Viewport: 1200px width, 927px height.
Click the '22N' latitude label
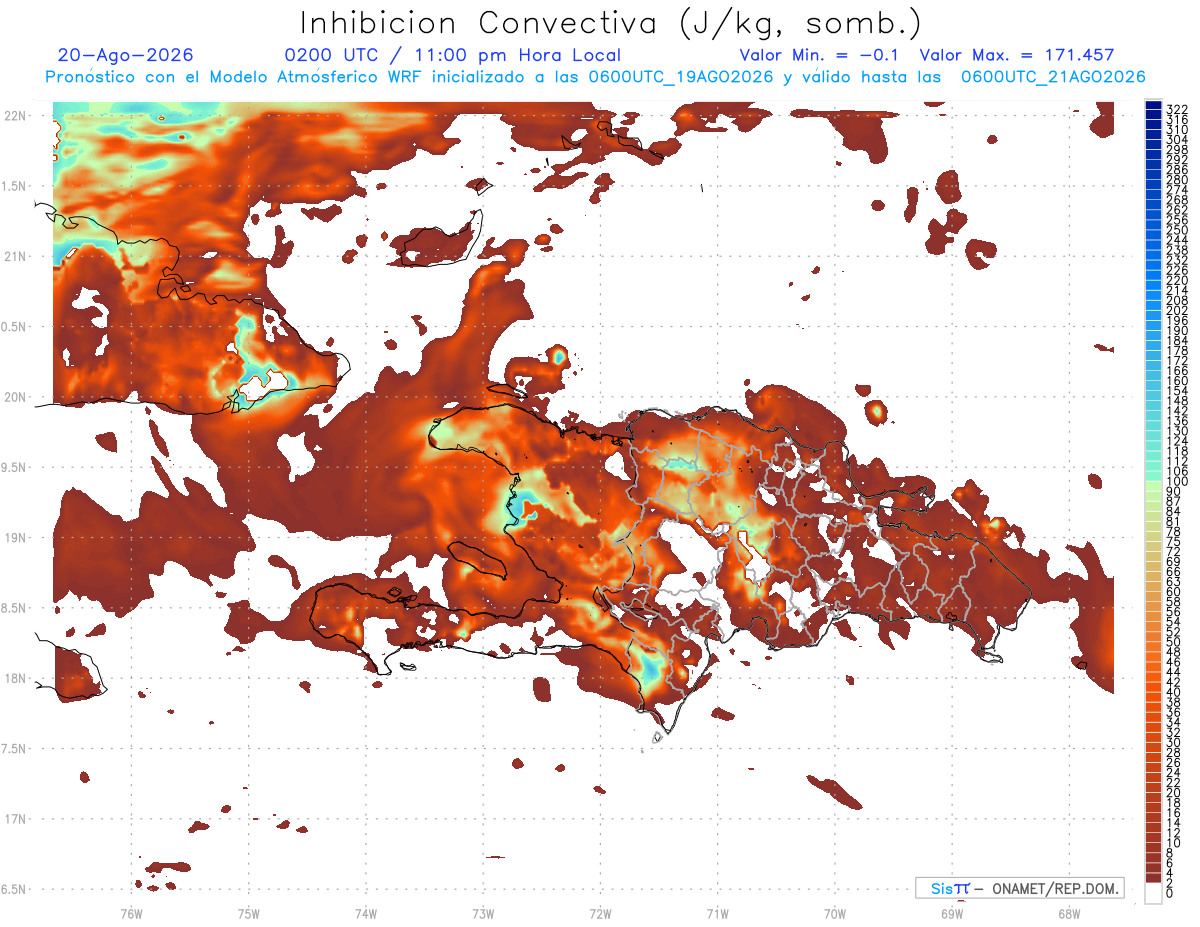click(x=14, y=116)
